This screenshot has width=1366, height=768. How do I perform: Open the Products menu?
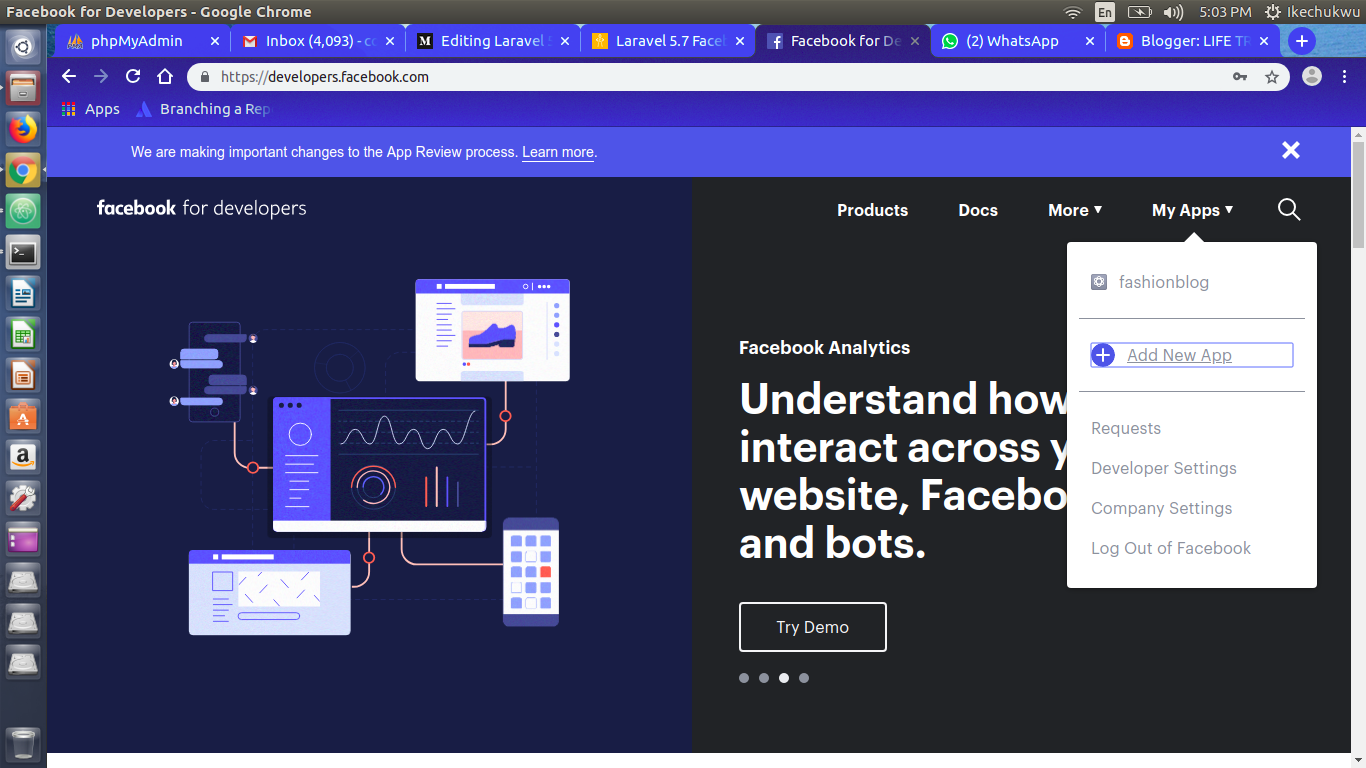pyautogui.click(x=872, y=210)
